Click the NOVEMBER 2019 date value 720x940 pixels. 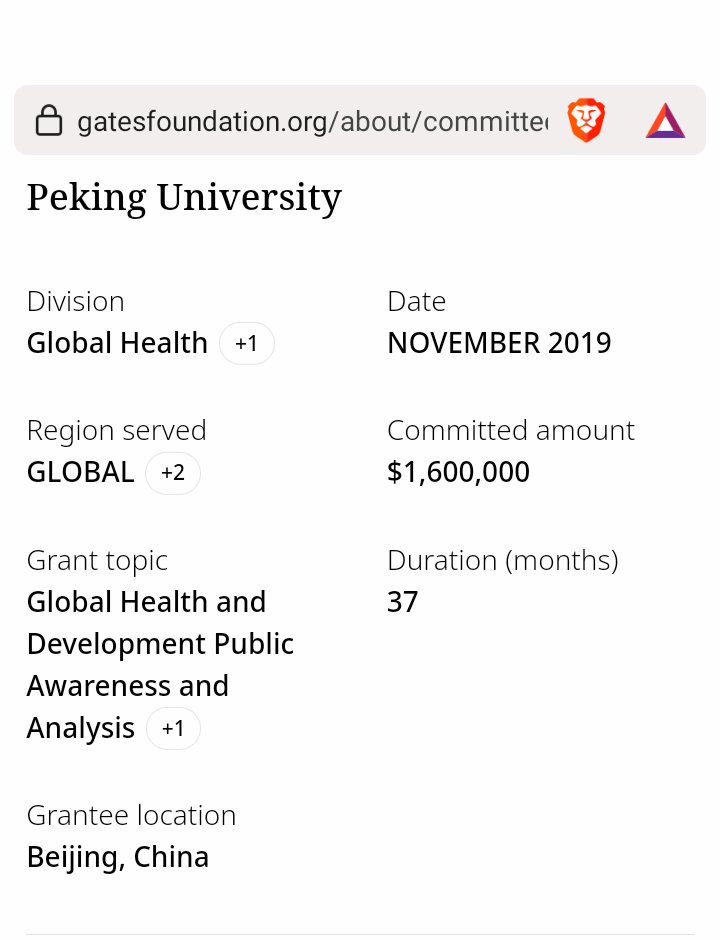[x=499, y=343]
